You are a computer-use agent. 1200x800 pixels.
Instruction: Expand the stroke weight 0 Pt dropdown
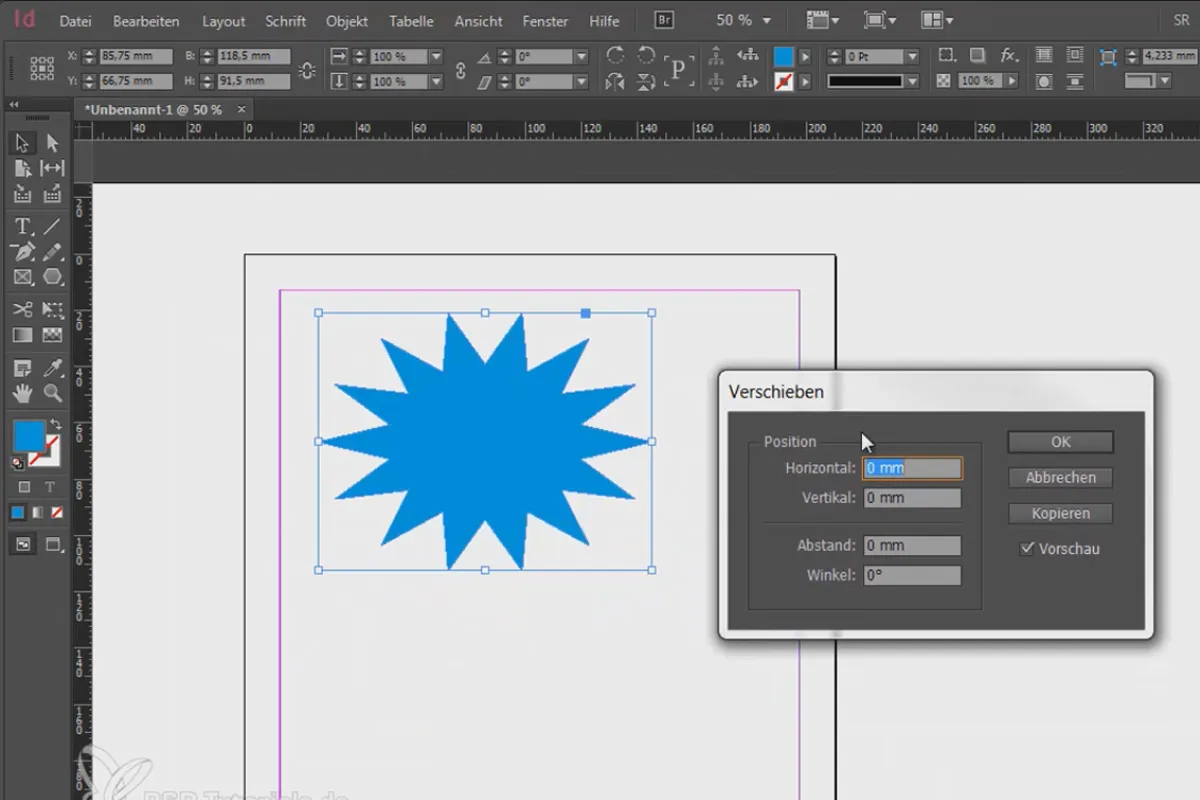pos(911,57)
